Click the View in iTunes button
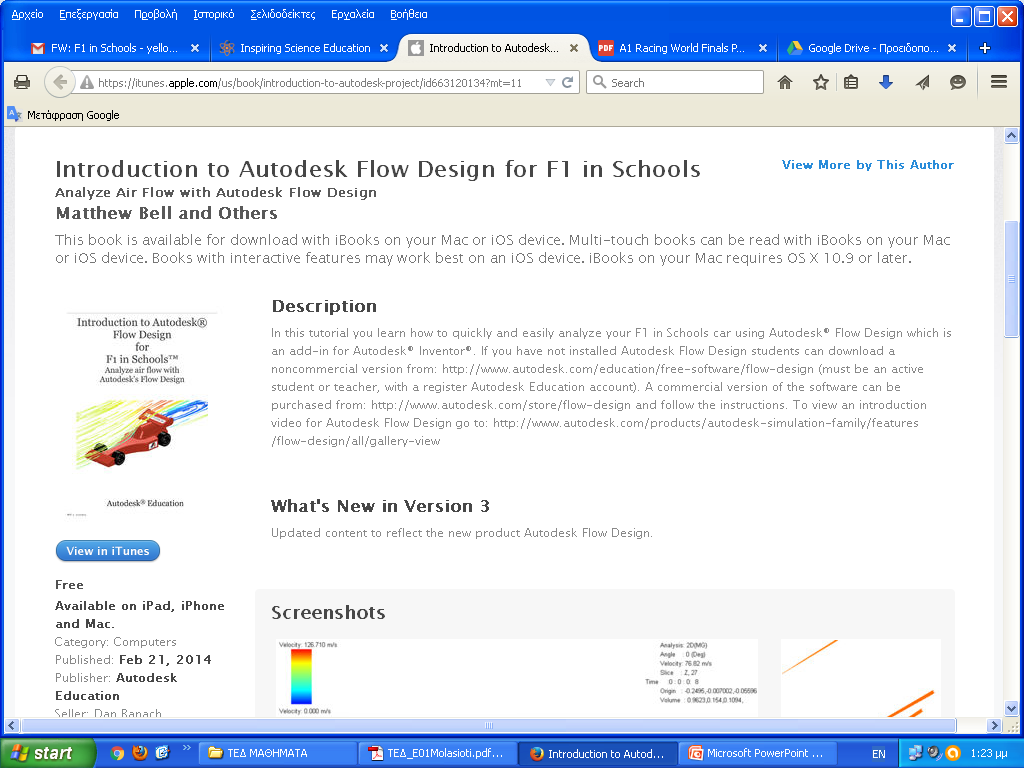 [x=108, y=551]
